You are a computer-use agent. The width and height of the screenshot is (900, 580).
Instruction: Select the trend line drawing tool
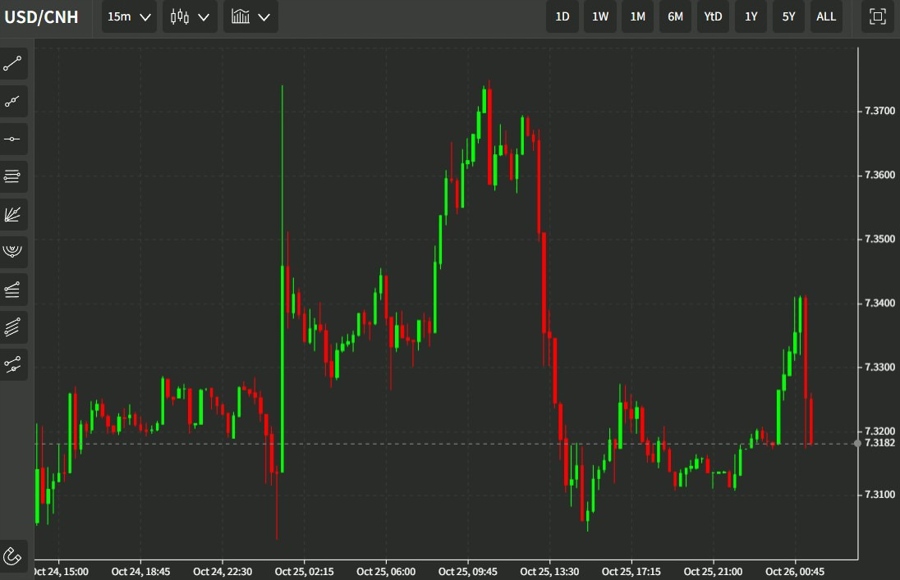[13, 63]
